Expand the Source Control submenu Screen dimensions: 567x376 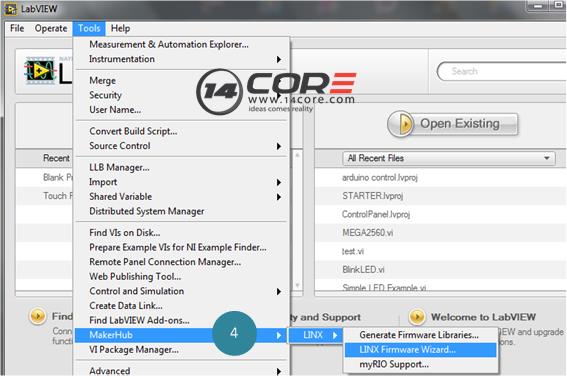181,146
